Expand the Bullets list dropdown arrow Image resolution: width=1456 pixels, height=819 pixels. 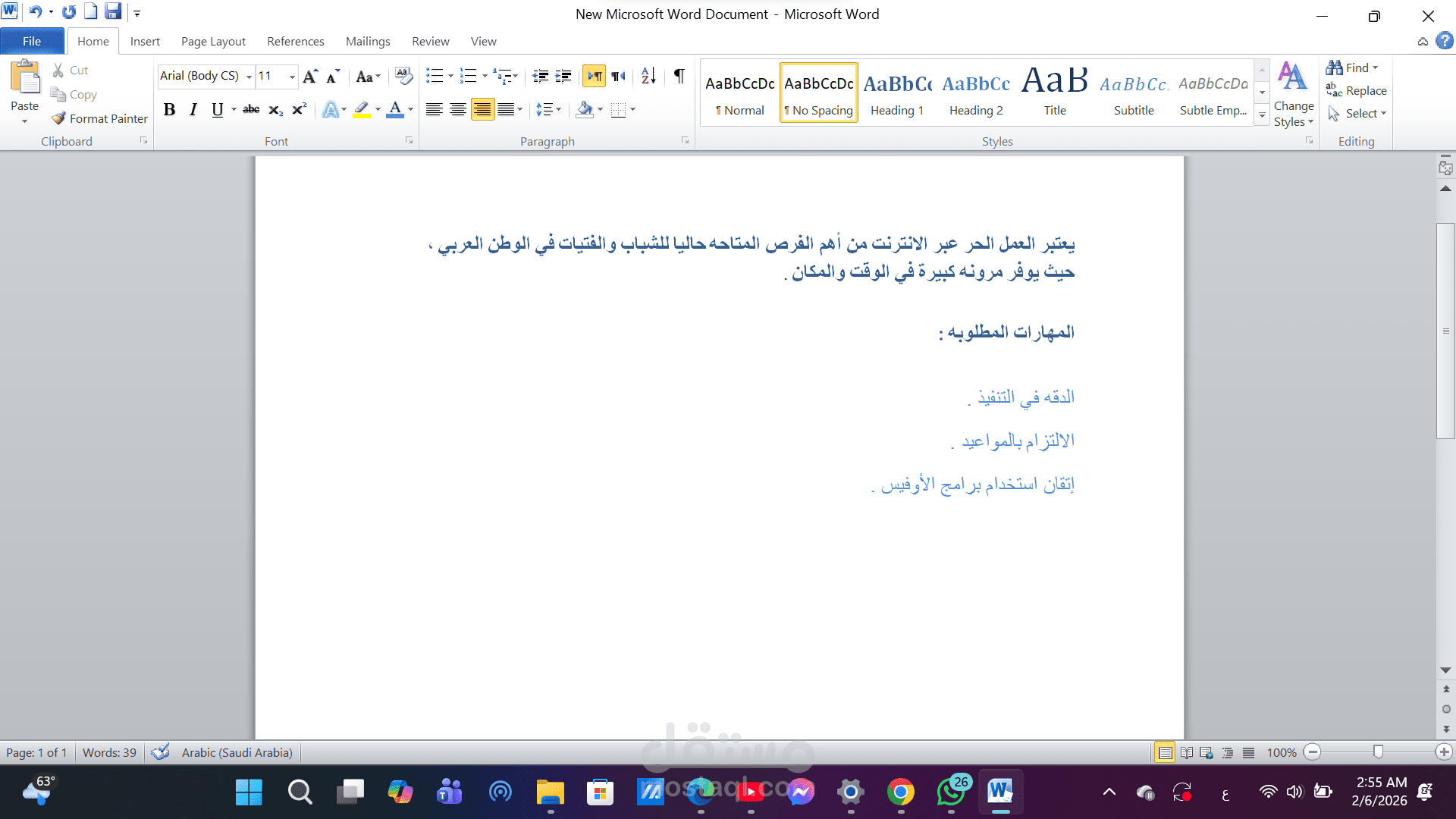pyautogui.click(x=450, y=76)
